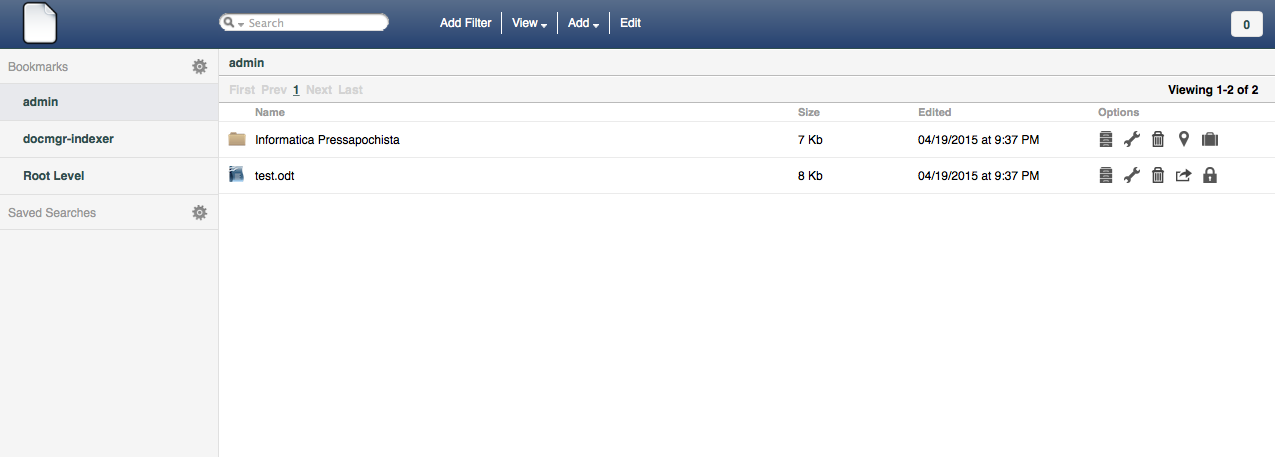The image size is (1275, 457).
Task: Click the Informatica Pressapochista folder icon
Action: pos(237,139)
